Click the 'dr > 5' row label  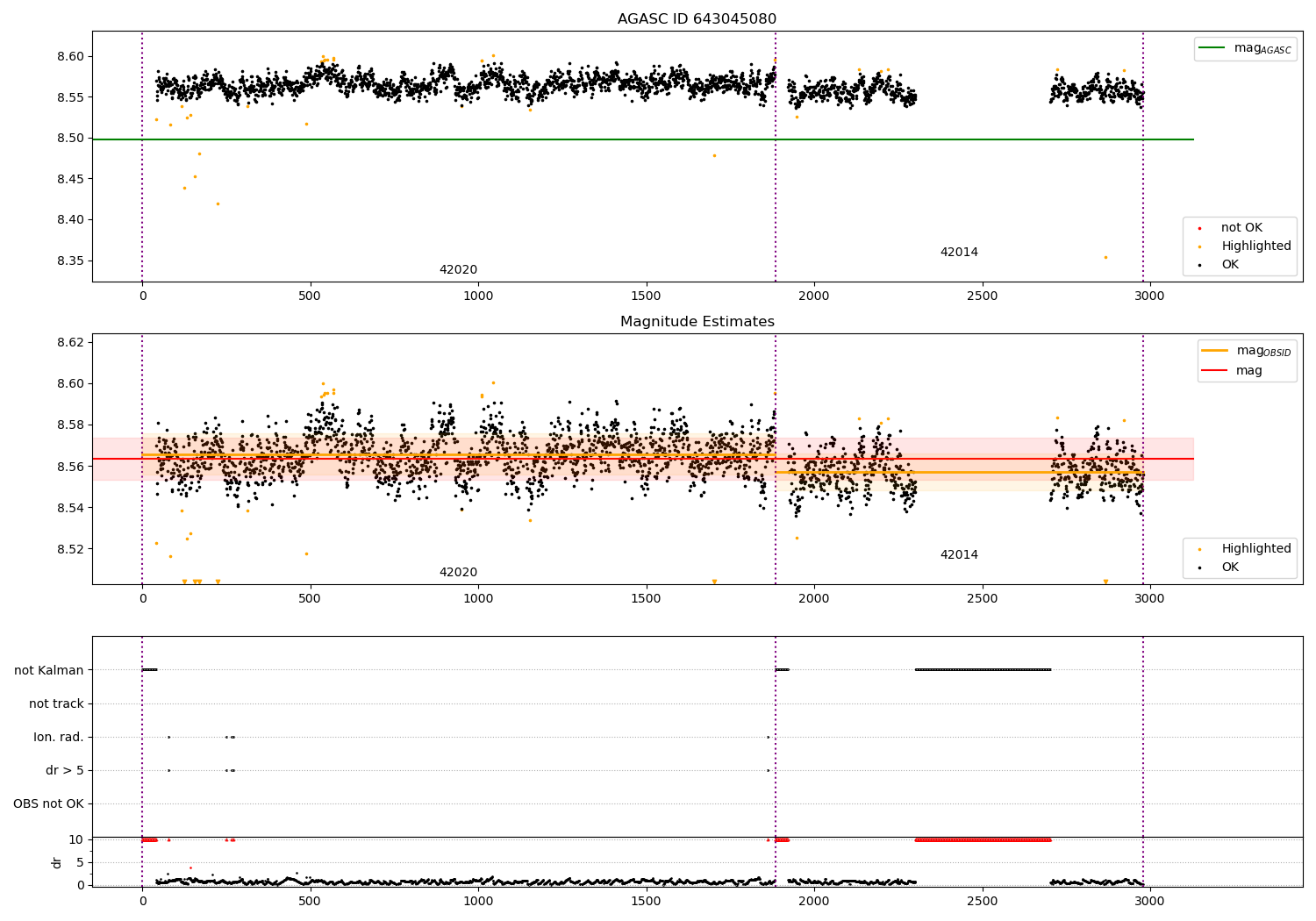[x=65, y=770]
